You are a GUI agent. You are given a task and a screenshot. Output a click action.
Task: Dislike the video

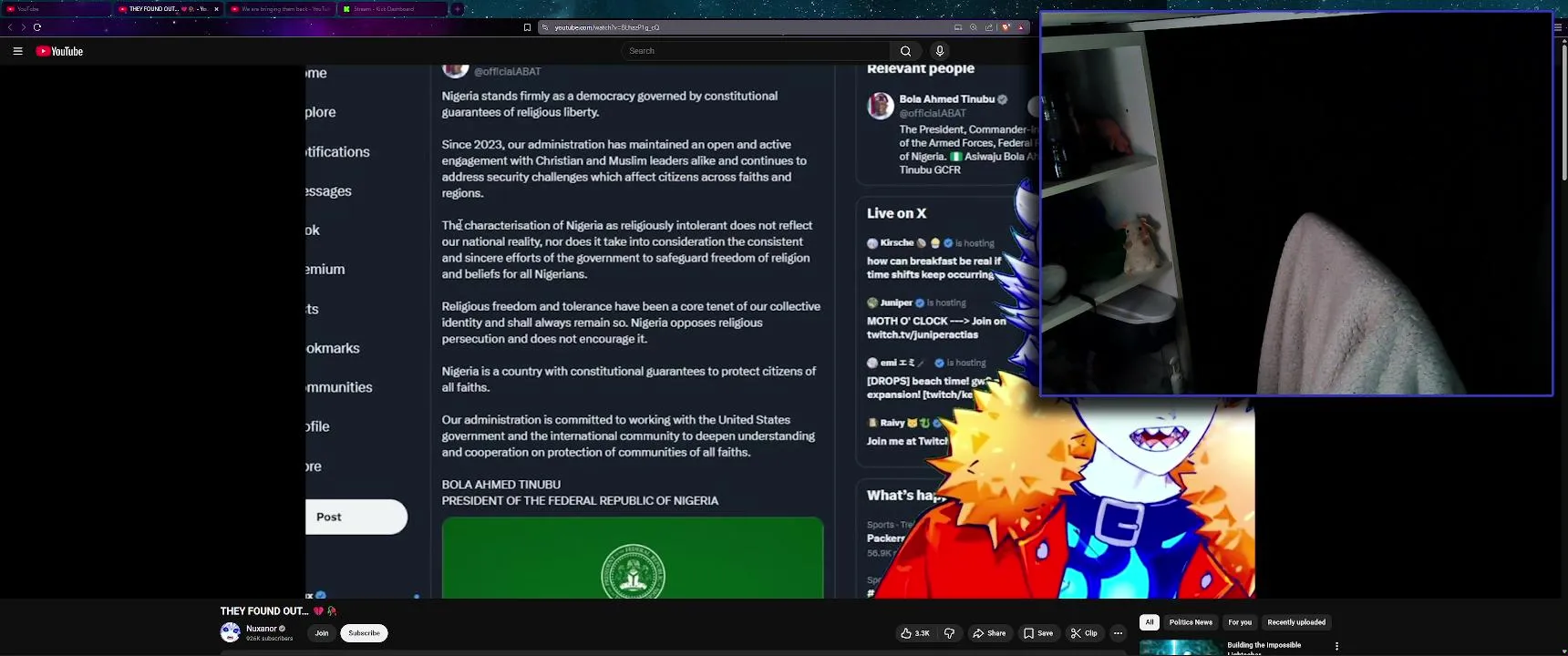pos(949,633)
